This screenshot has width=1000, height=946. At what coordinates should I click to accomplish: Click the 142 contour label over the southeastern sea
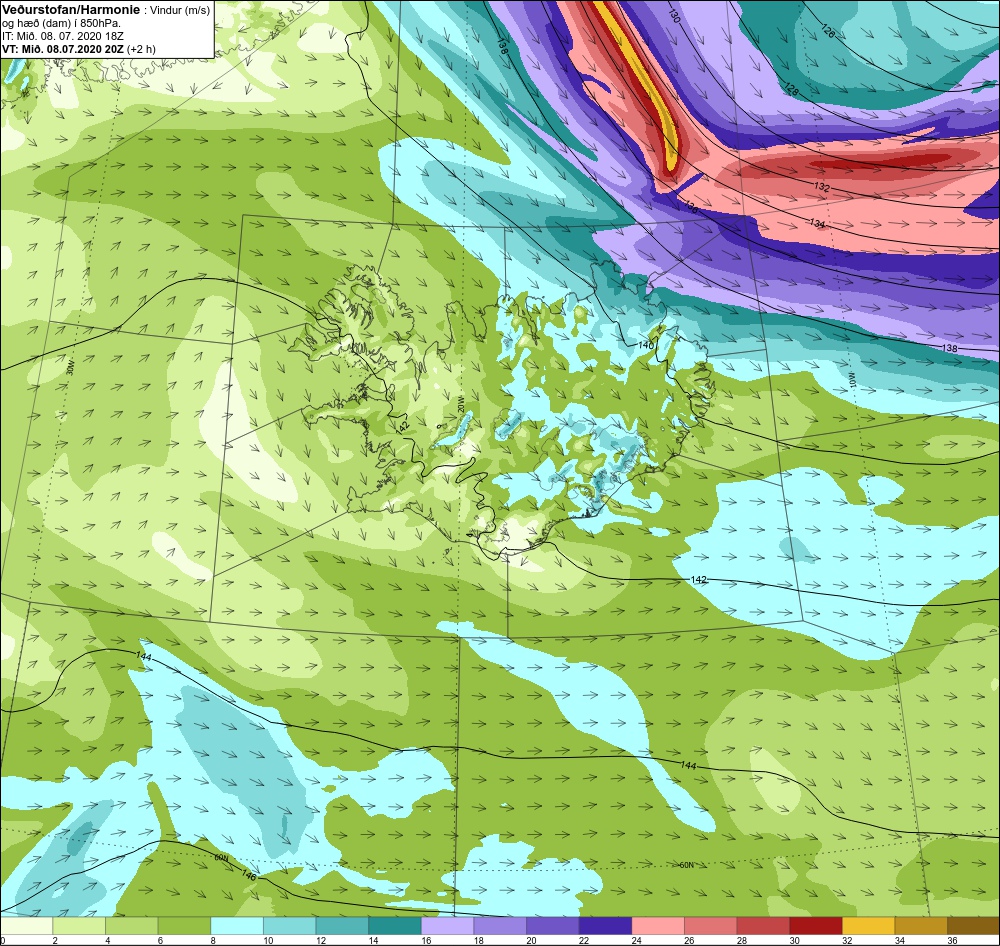[699, 579]
